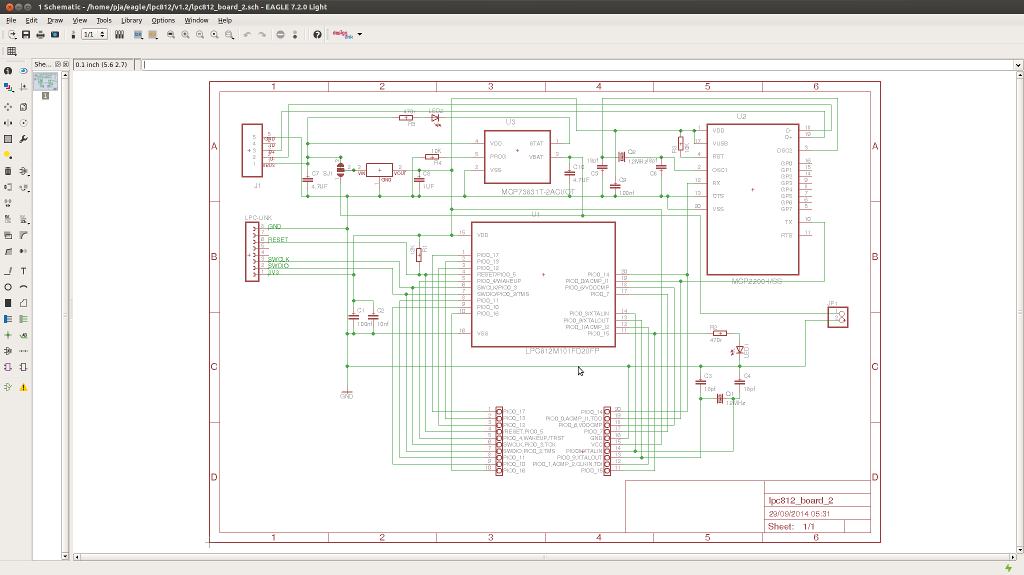The height and width of the screenshot is (575, 1024).
Task: Click the Print icon
Action: tap(40, 35)
